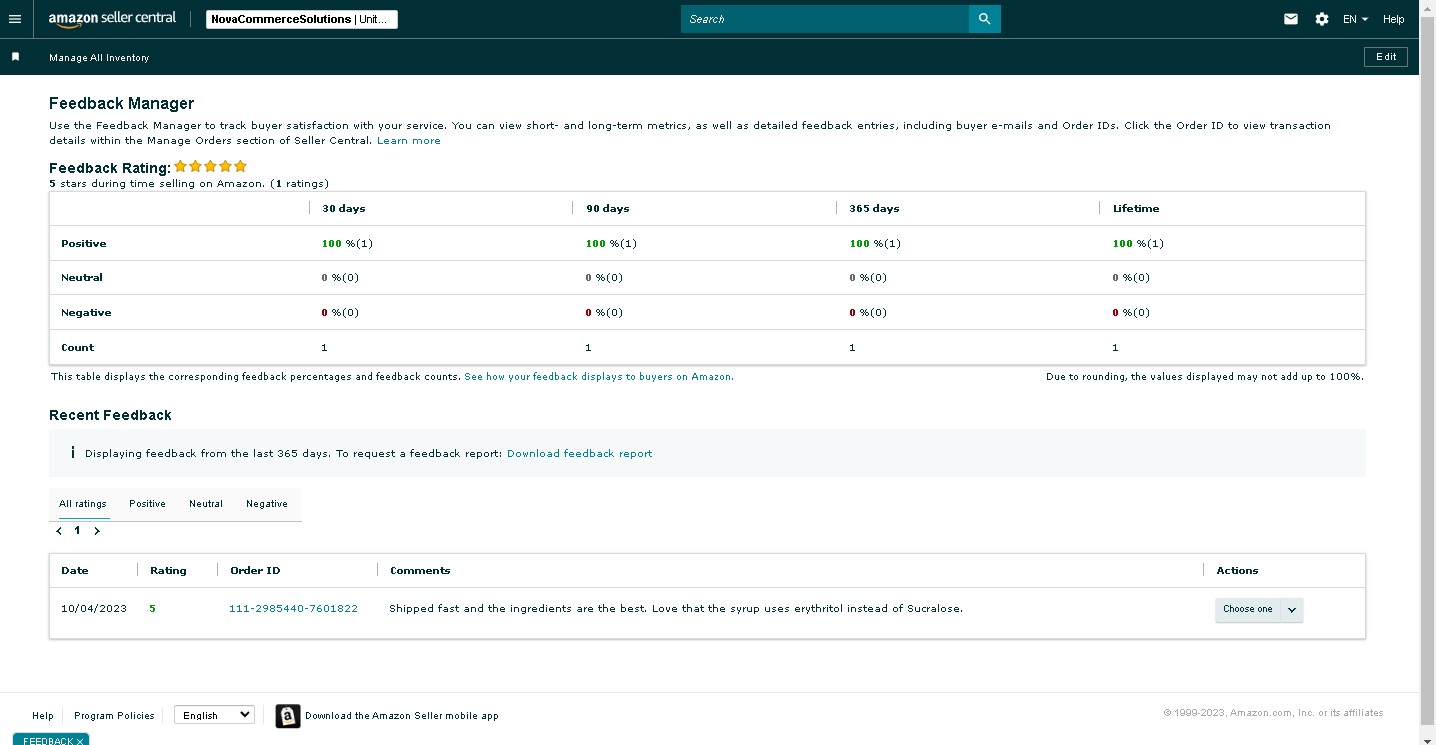Go to next feedback page arrow
This screenshot has height=745, width=1436.
[97, 531]
